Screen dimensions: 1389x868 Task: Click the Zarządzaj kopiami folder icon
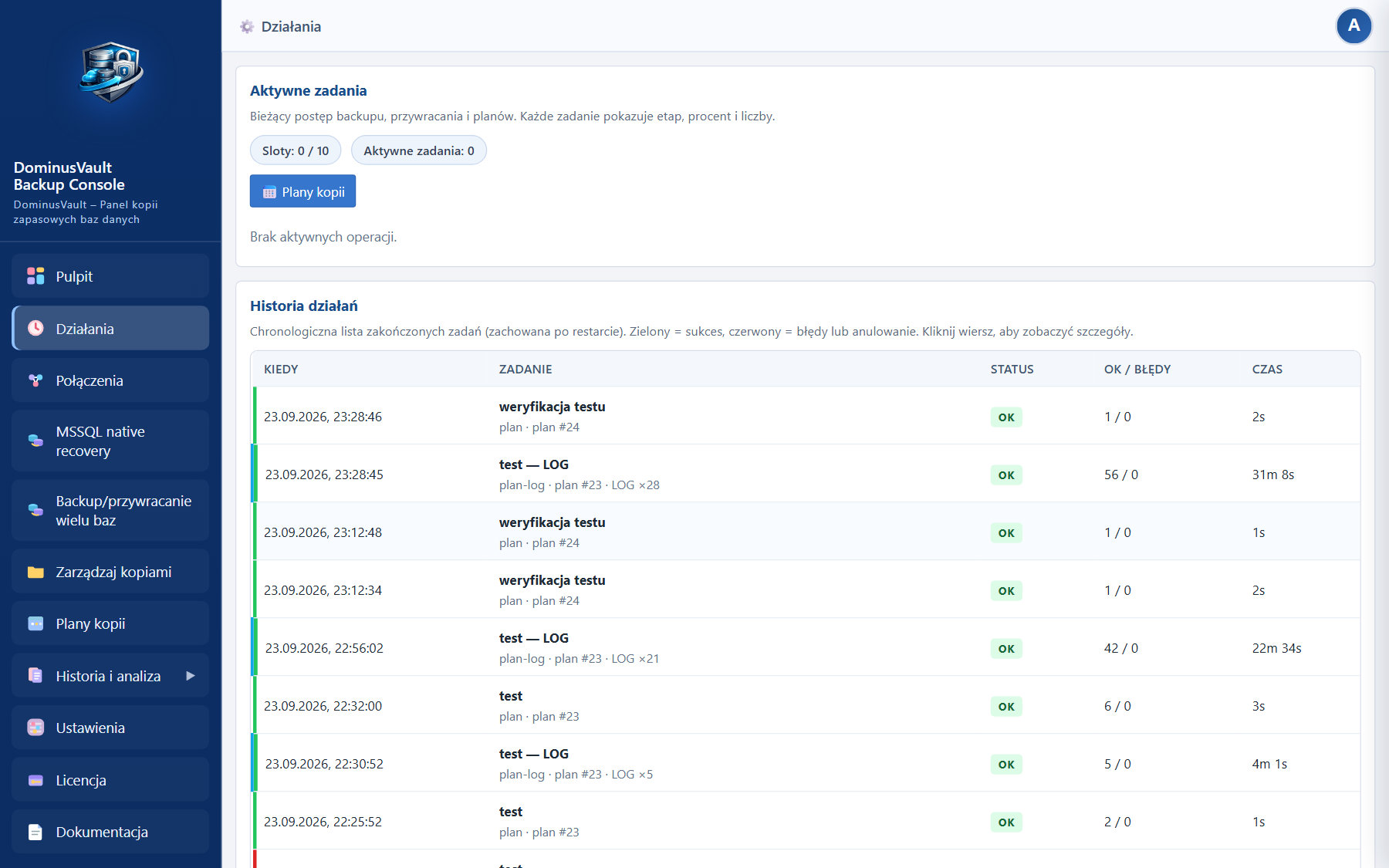click(x=35, y=572)
